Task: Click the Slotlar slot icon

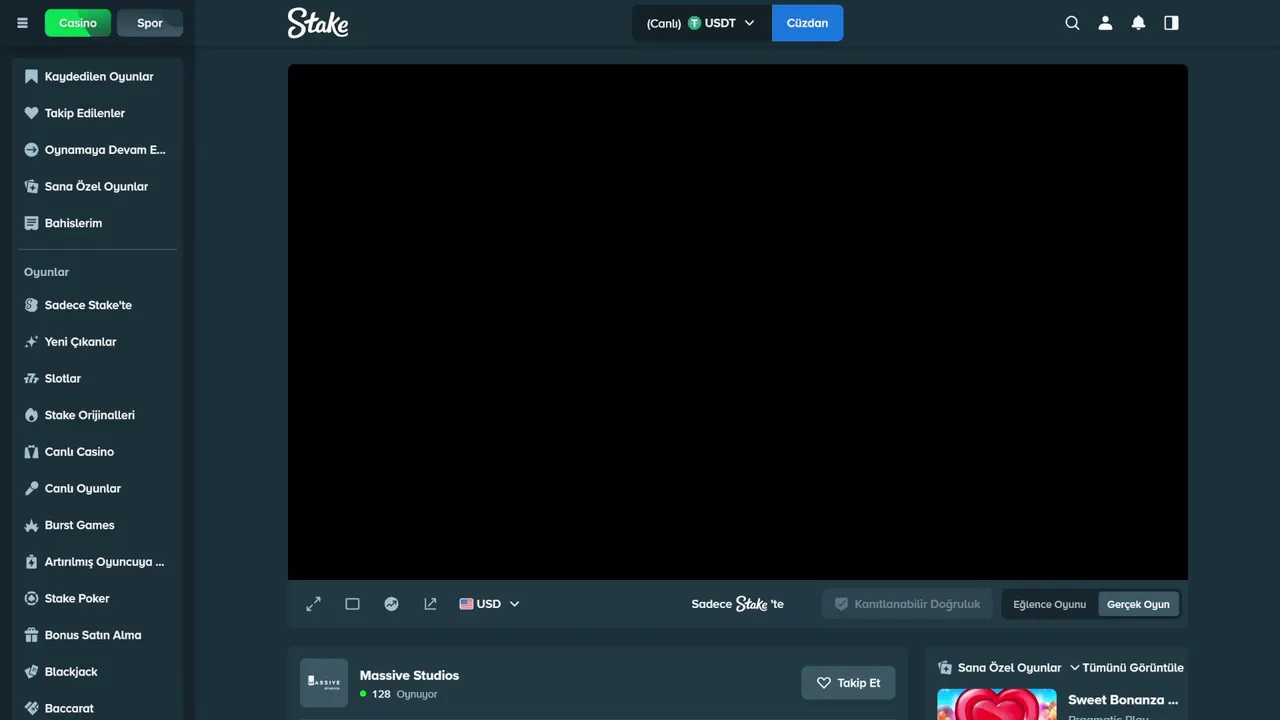Action: coord(31,378)
